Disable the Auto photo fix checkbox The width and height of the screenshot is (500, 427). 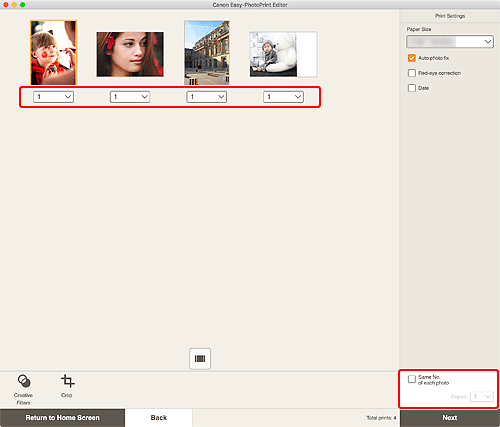pos(412,58)
